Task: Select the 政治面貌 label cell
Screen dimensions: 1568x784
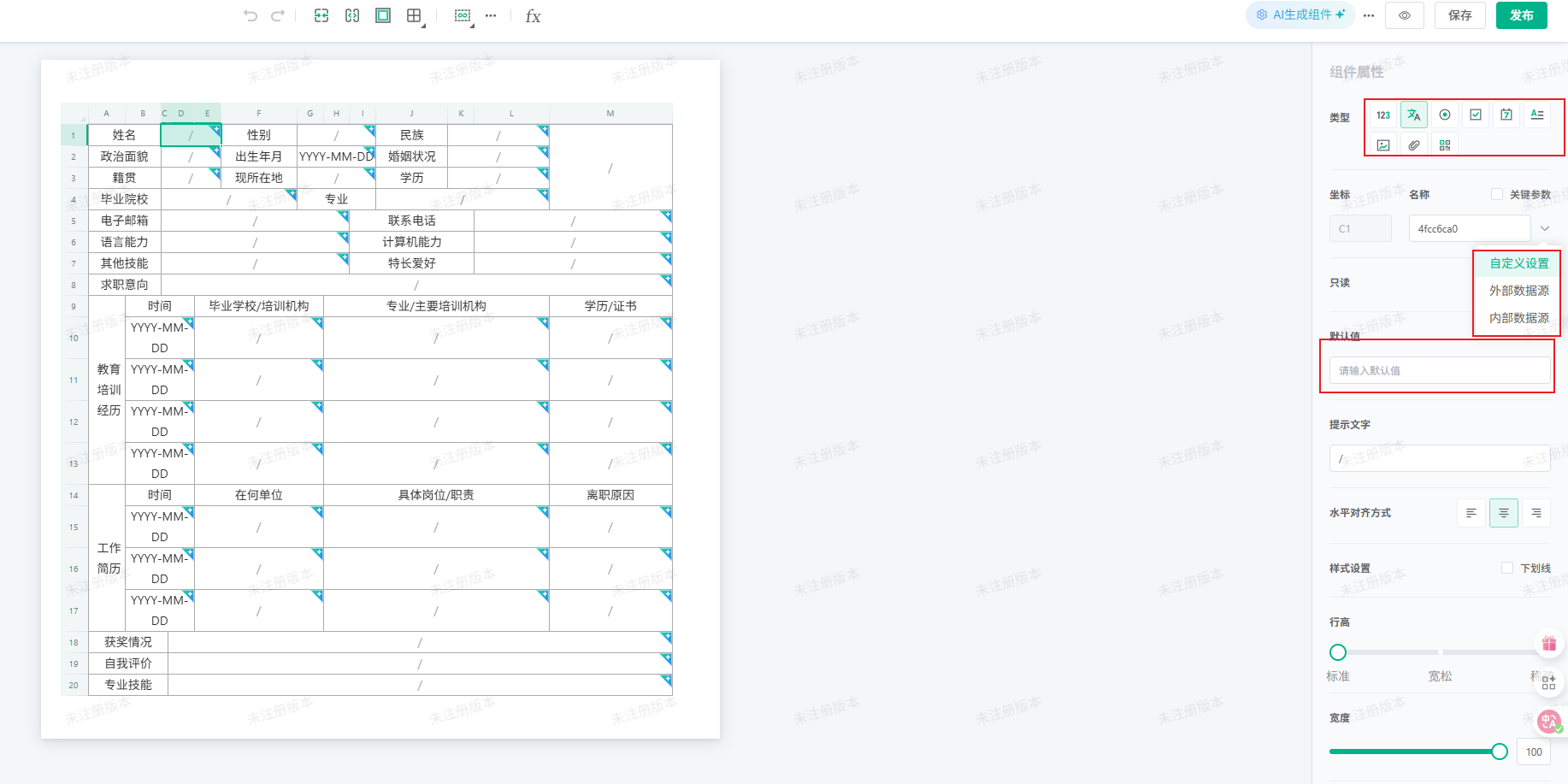Action: tap(124, 156)
